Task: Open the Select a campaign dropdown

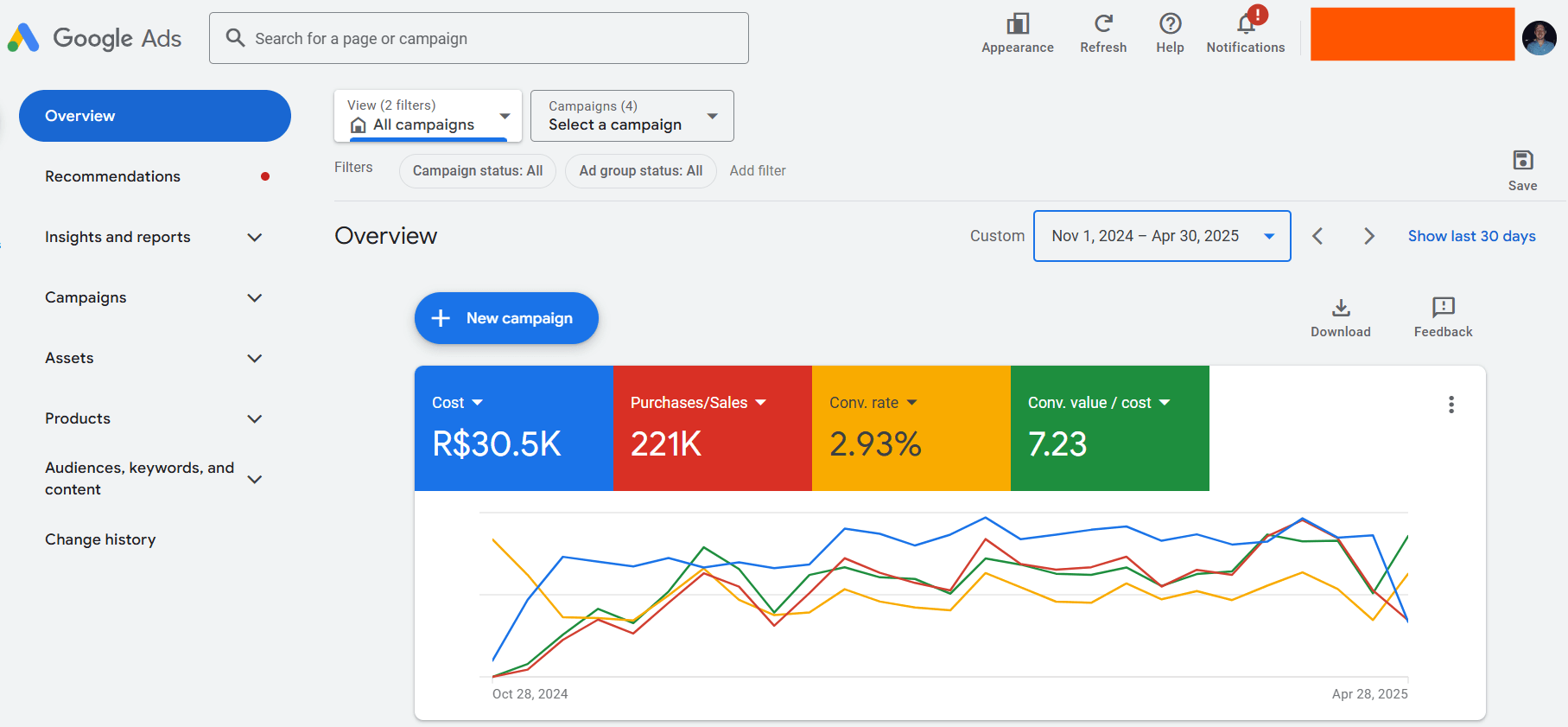Action: tap(632, 116)
